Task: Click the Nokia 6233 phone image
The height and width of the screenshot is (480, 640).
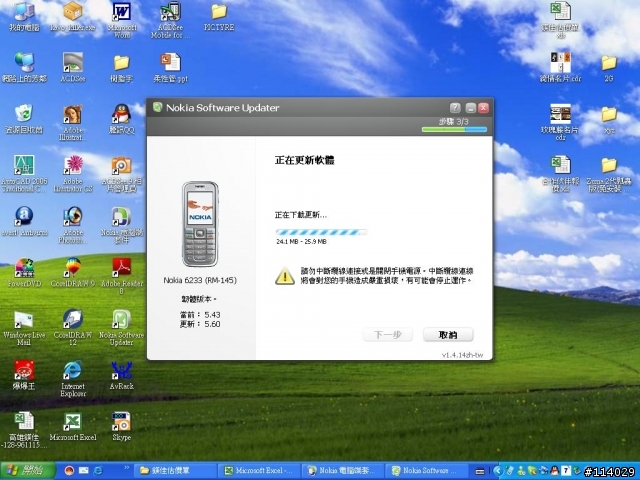Action: pyautogui.click(x=200, y=224)
